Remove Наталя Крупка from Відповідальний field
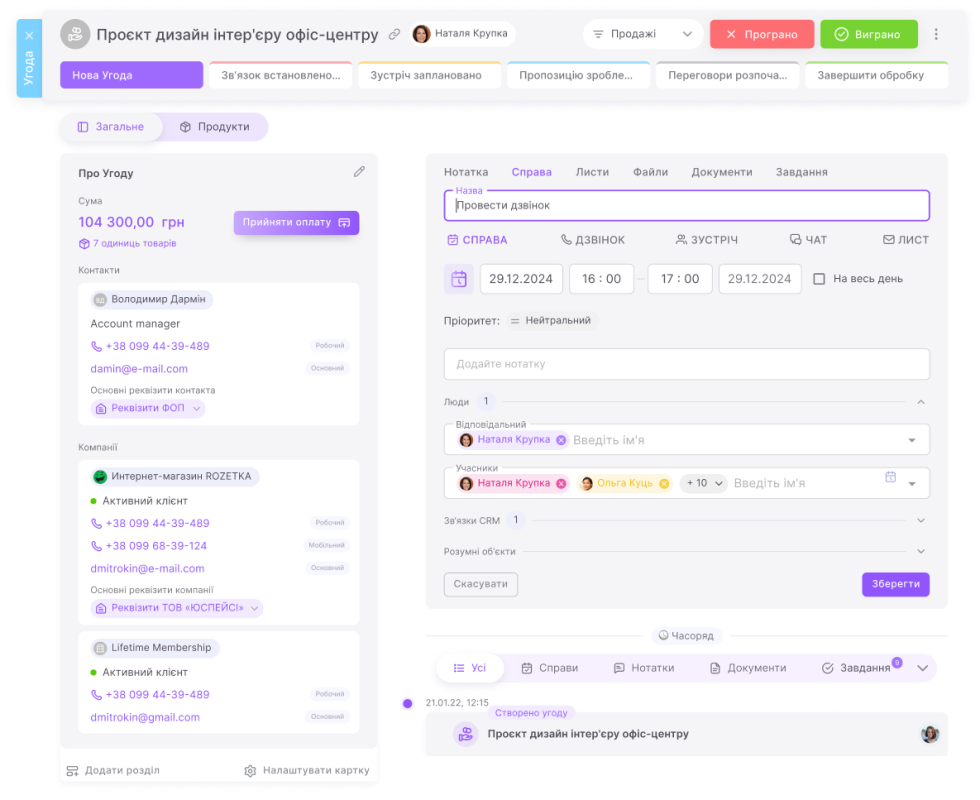 561,440
